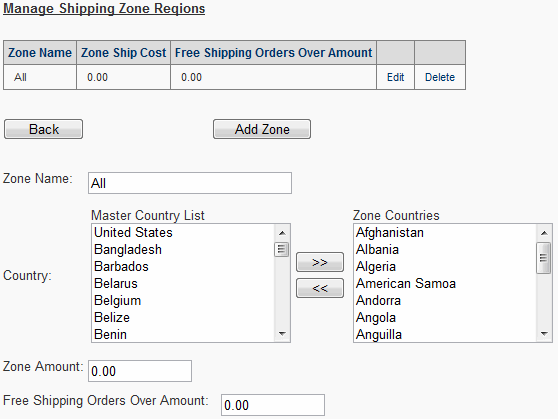Screen dimensions: 558x419
Task: Click the Add Zone button
Action: [262, 129]
